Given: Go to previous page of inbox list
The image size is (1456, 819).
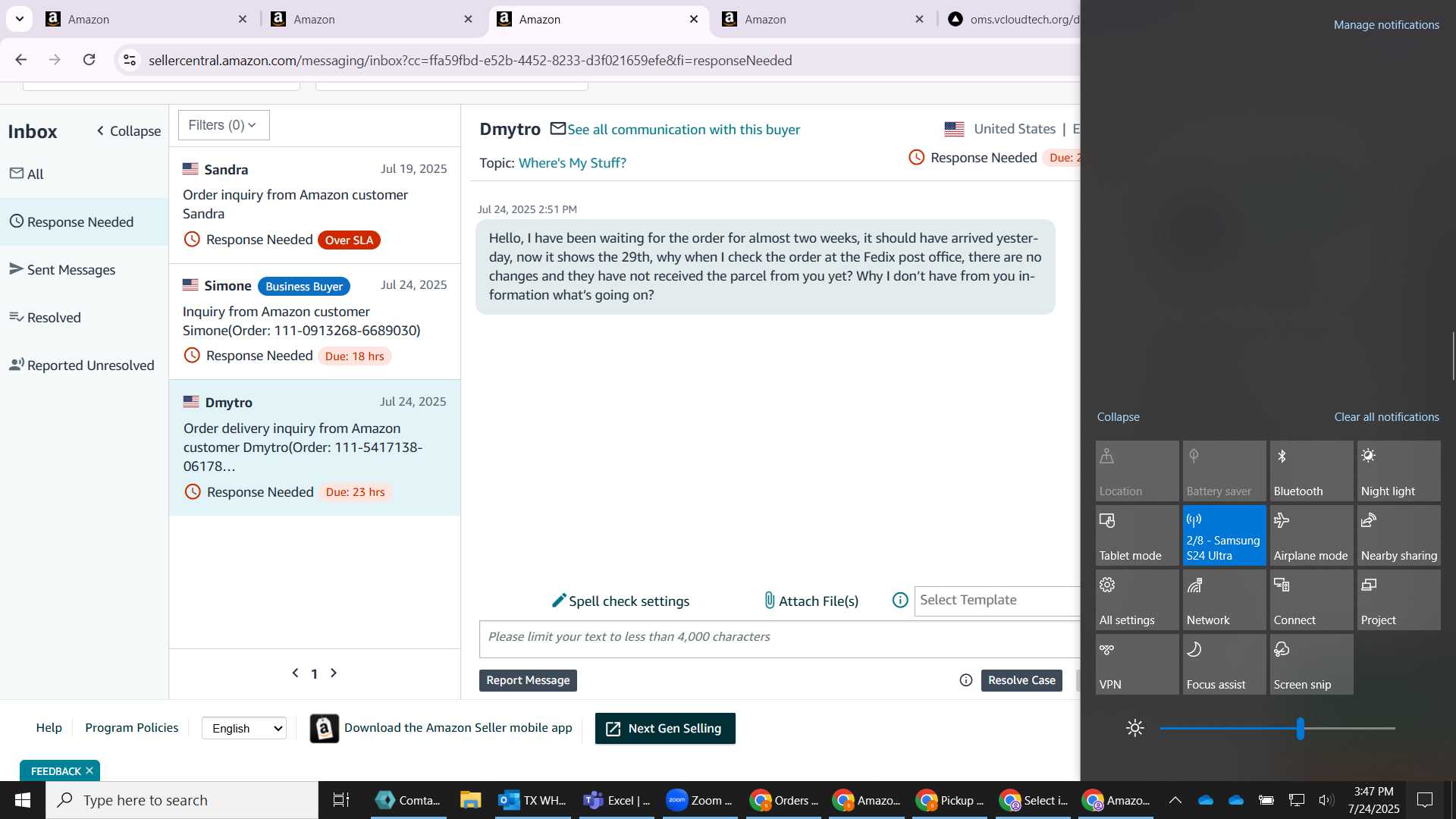Looking at the screenshot, I should 295,673.
